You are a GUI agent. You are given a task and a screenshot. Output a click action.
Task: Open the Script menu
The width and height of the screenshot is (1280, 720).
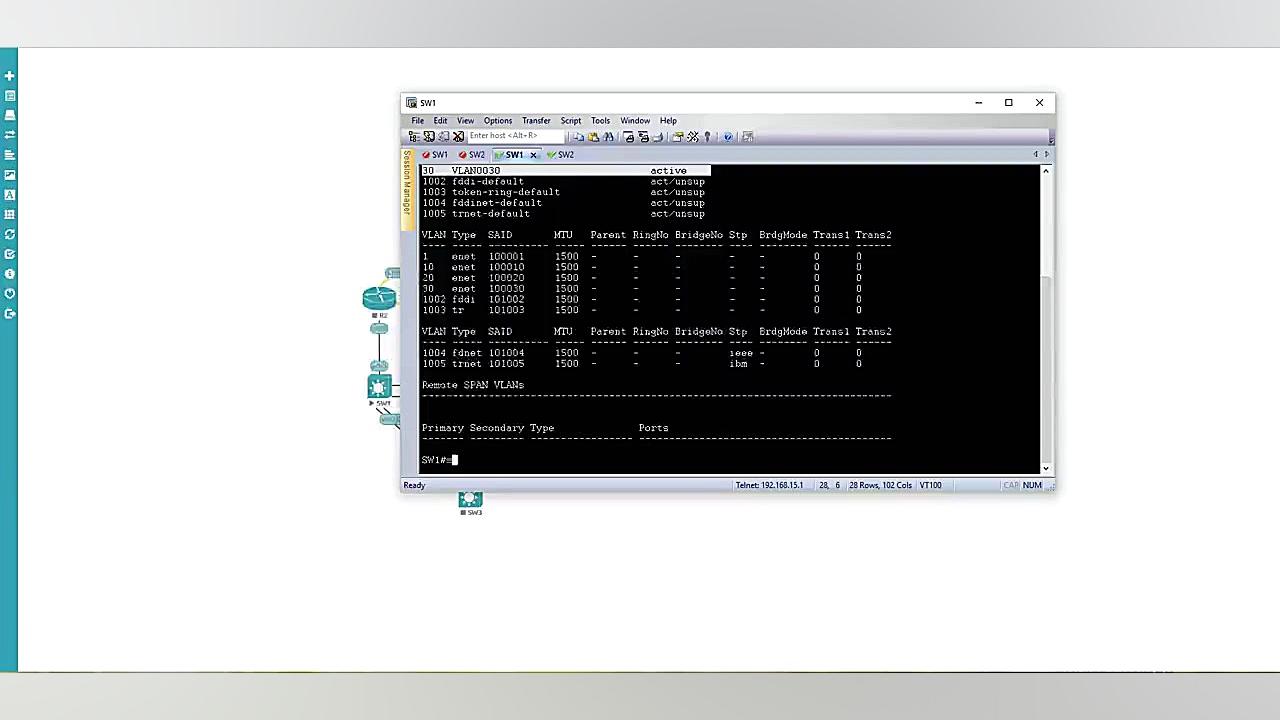(x=570, y=121)
